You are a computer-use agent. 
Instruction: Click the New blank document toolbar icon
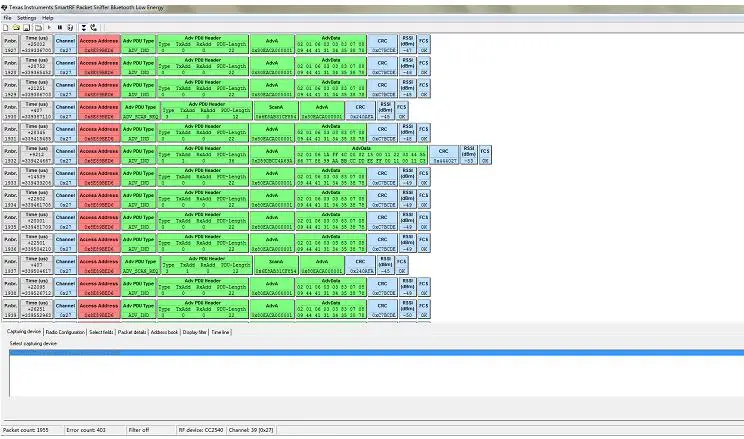(x=6, y=28)
